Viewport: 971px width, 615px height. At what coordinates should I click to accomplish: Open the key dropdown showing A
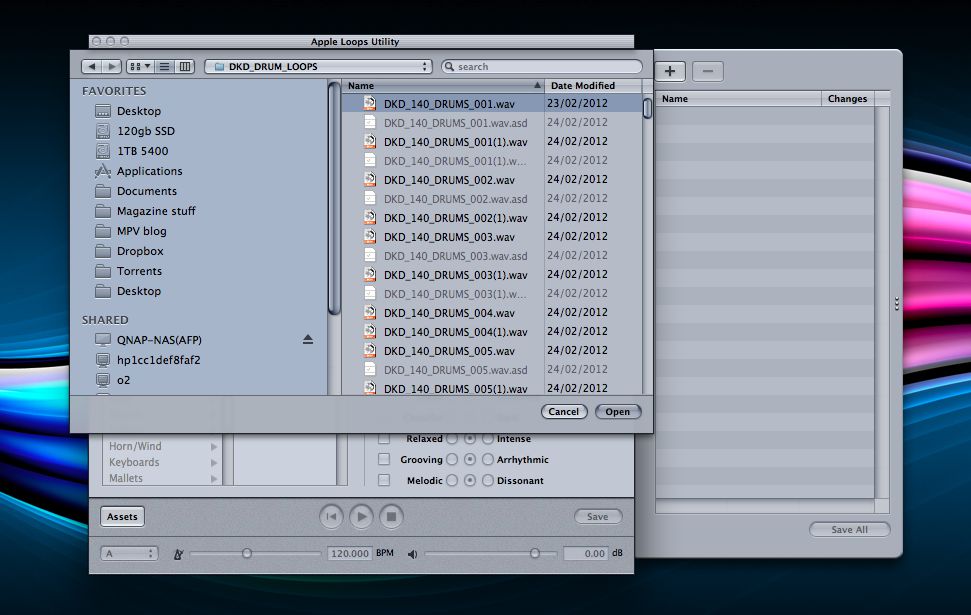click(129, 554)
